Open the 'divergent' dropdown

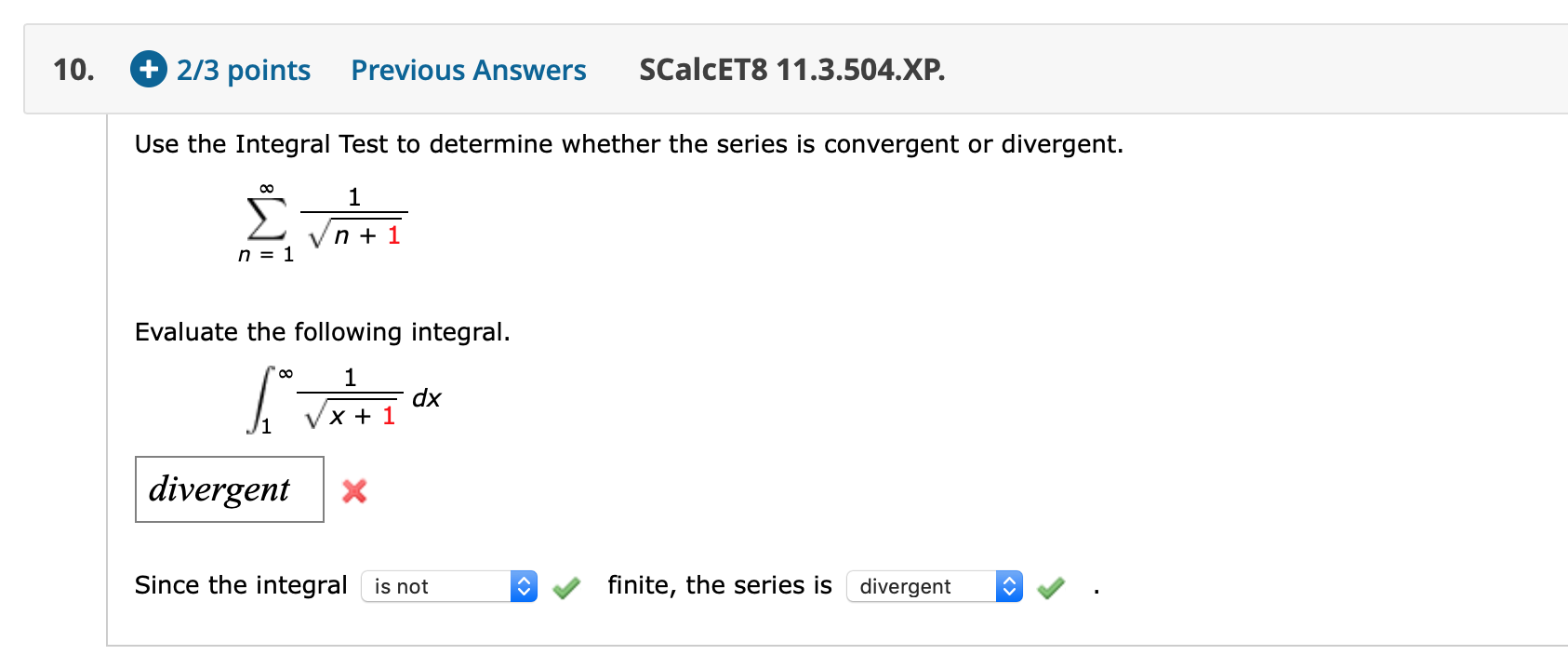(x=921, y=586)
